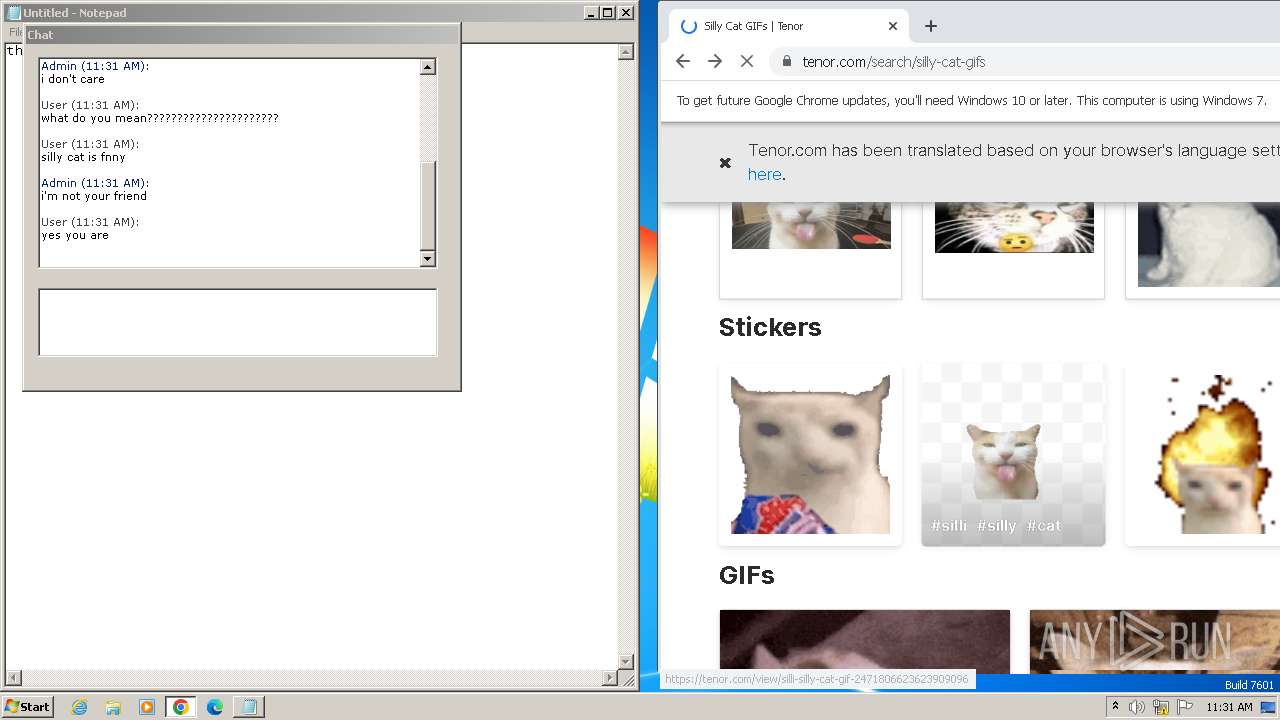
Task: Click the #silli hashtag on sticker
Action: (x=949, y=526)
